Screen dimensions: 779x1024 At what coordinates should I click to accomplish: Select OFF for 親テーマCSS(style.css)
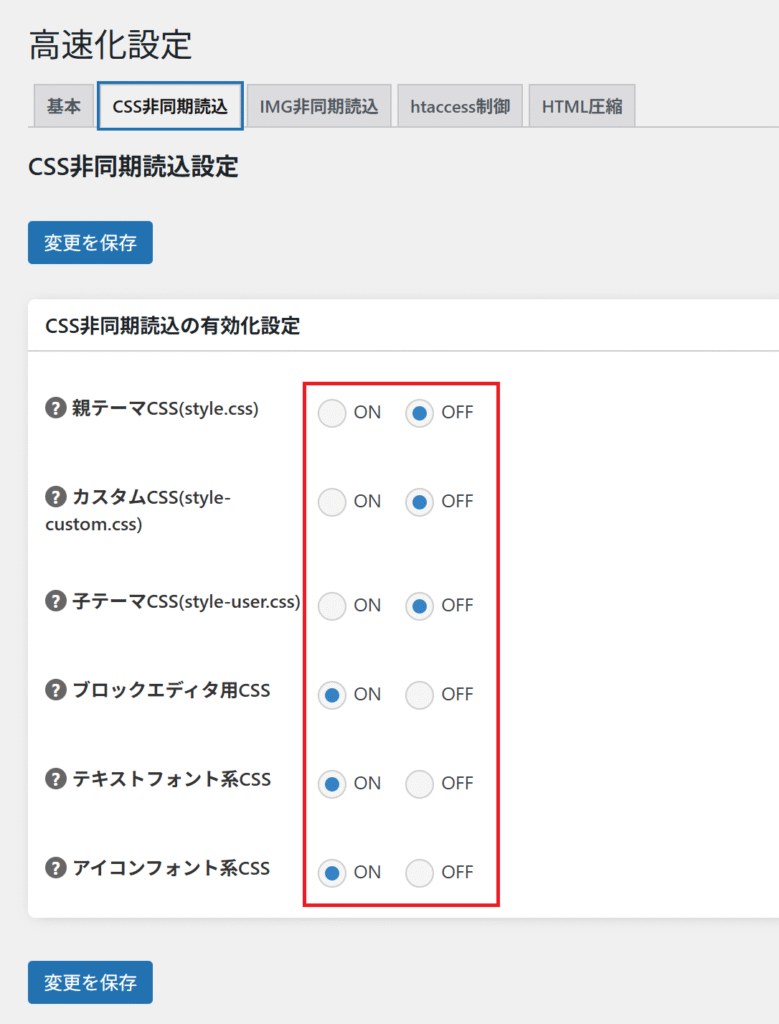(x=420, y=413)
